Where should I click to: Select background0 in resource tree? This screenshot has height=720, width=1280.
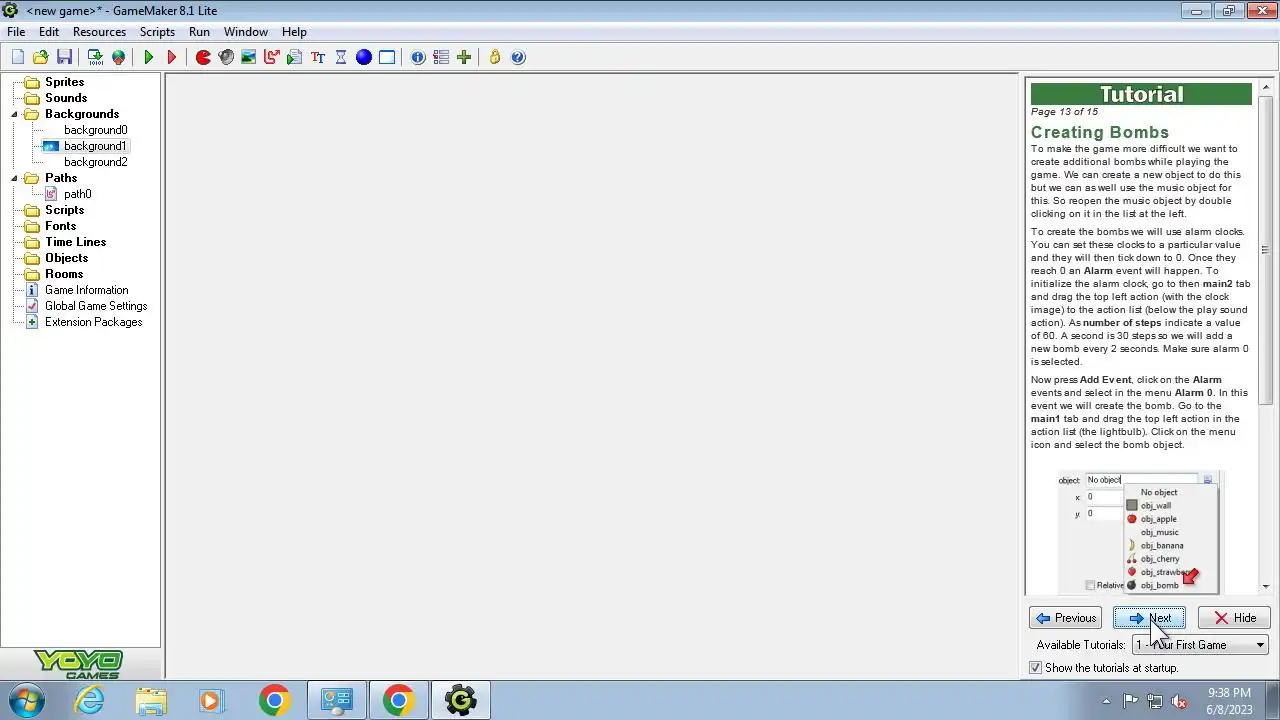click(x=95, y=130)
